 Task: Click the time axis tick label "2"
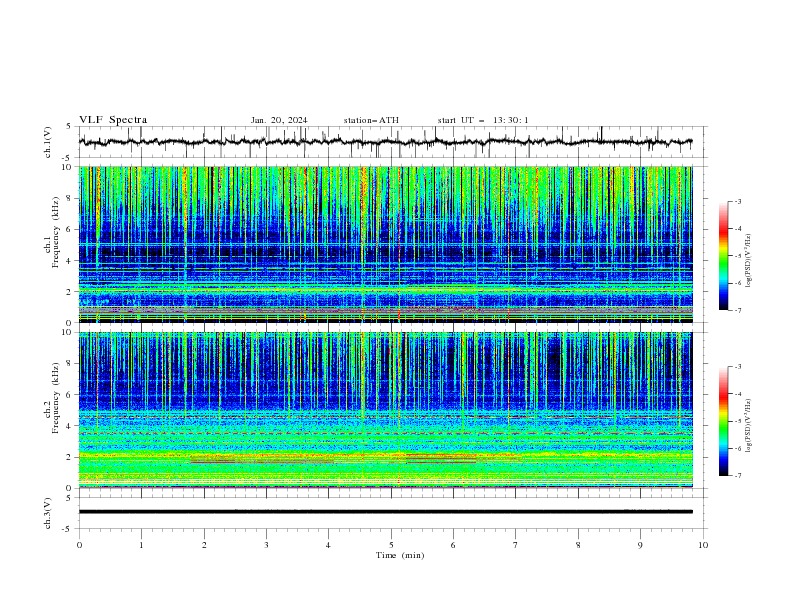(x=204, y=545)
